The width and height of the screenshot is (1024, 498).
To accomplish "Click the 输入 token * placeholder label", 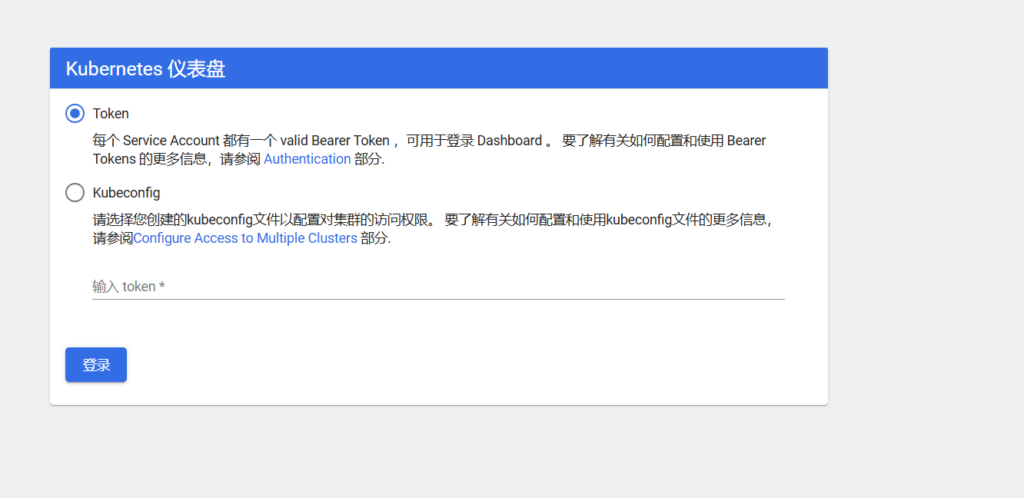I will (128, 286).
